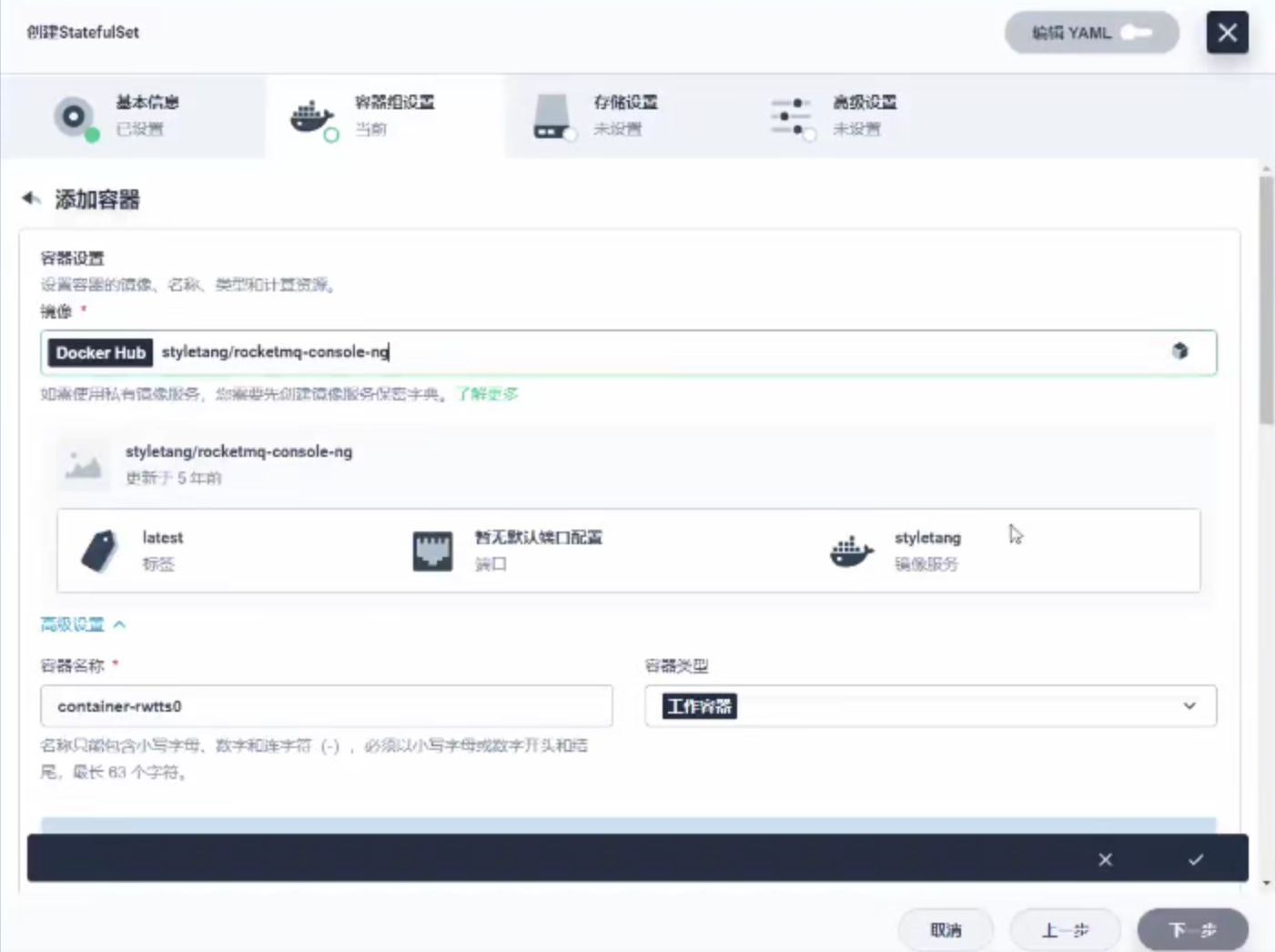Viewport: 1276px width, 952px height.
Task: Confirm with the checkmark in dark bar
Action: pyautogui.click(x=1196, y=859)
